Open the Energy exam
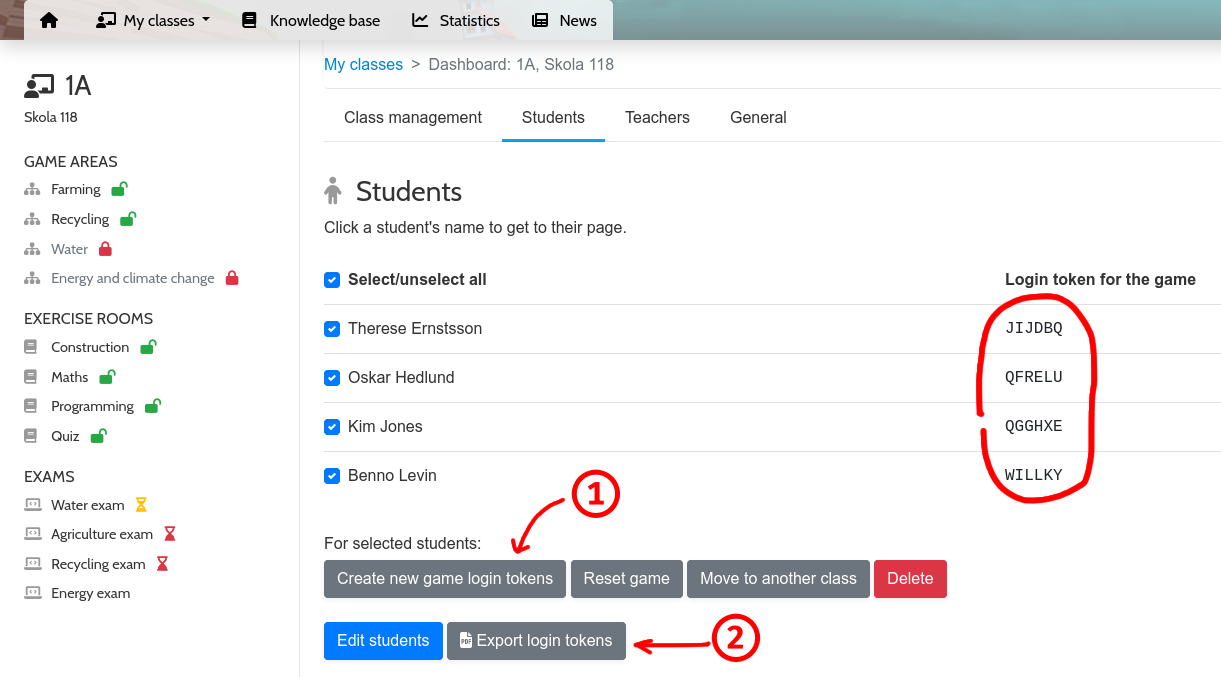Image resolution: width=1221 pixels, height=677 pixels. tap(90, 594)
